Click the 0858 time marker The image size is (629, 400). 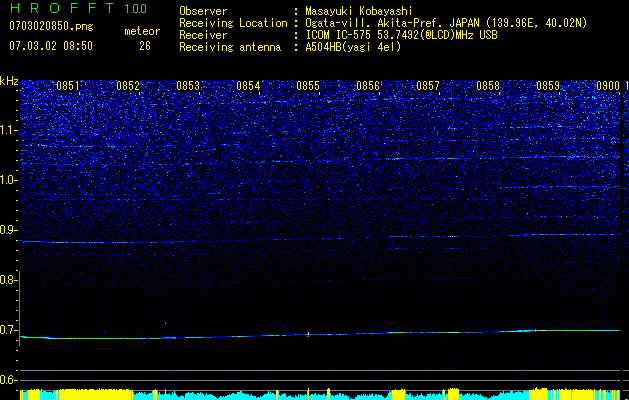(488, 86)
